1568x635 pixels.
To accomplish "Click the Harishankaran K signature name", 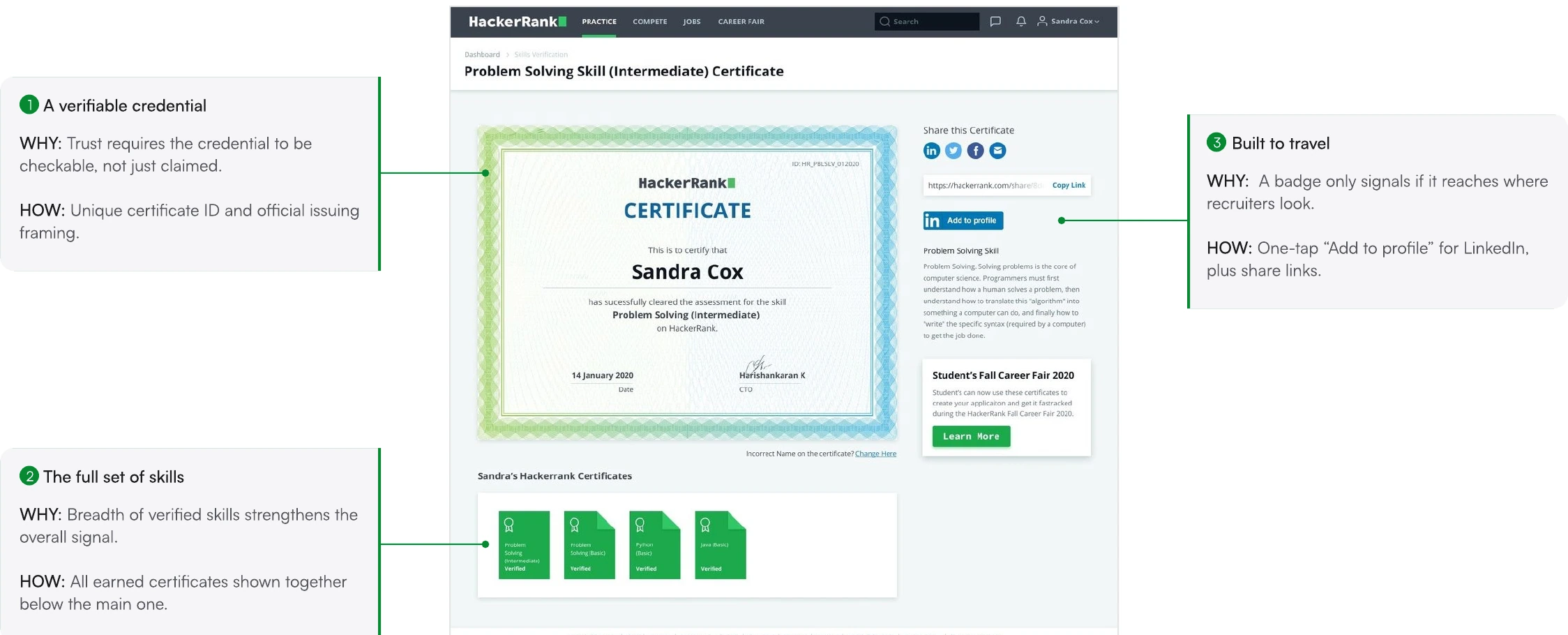I will 772,375.
